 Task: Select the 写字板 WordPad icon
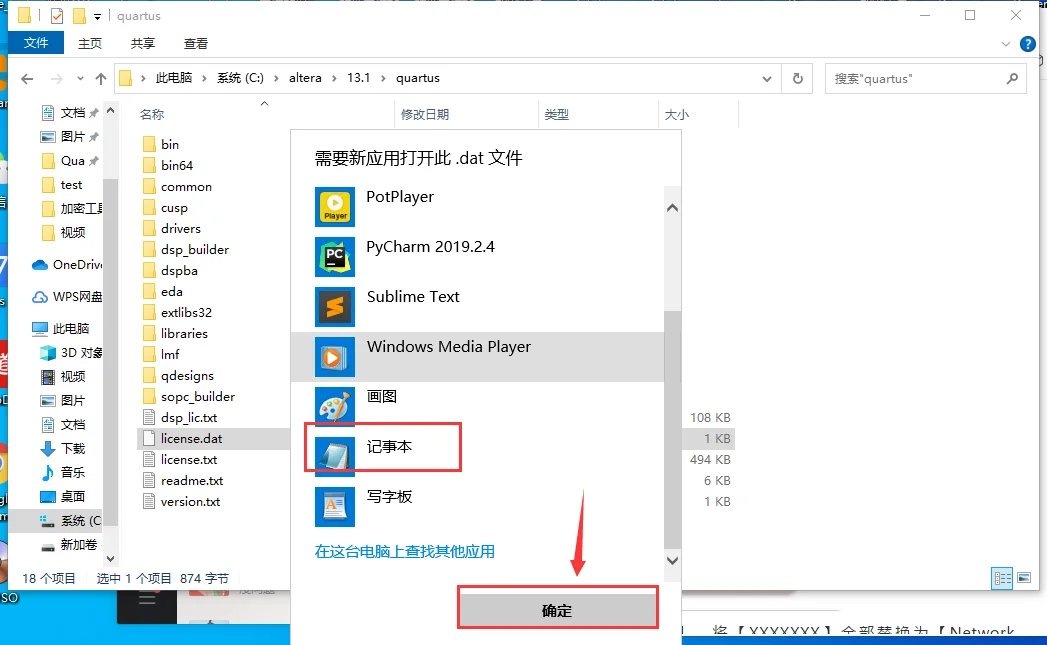335,507
